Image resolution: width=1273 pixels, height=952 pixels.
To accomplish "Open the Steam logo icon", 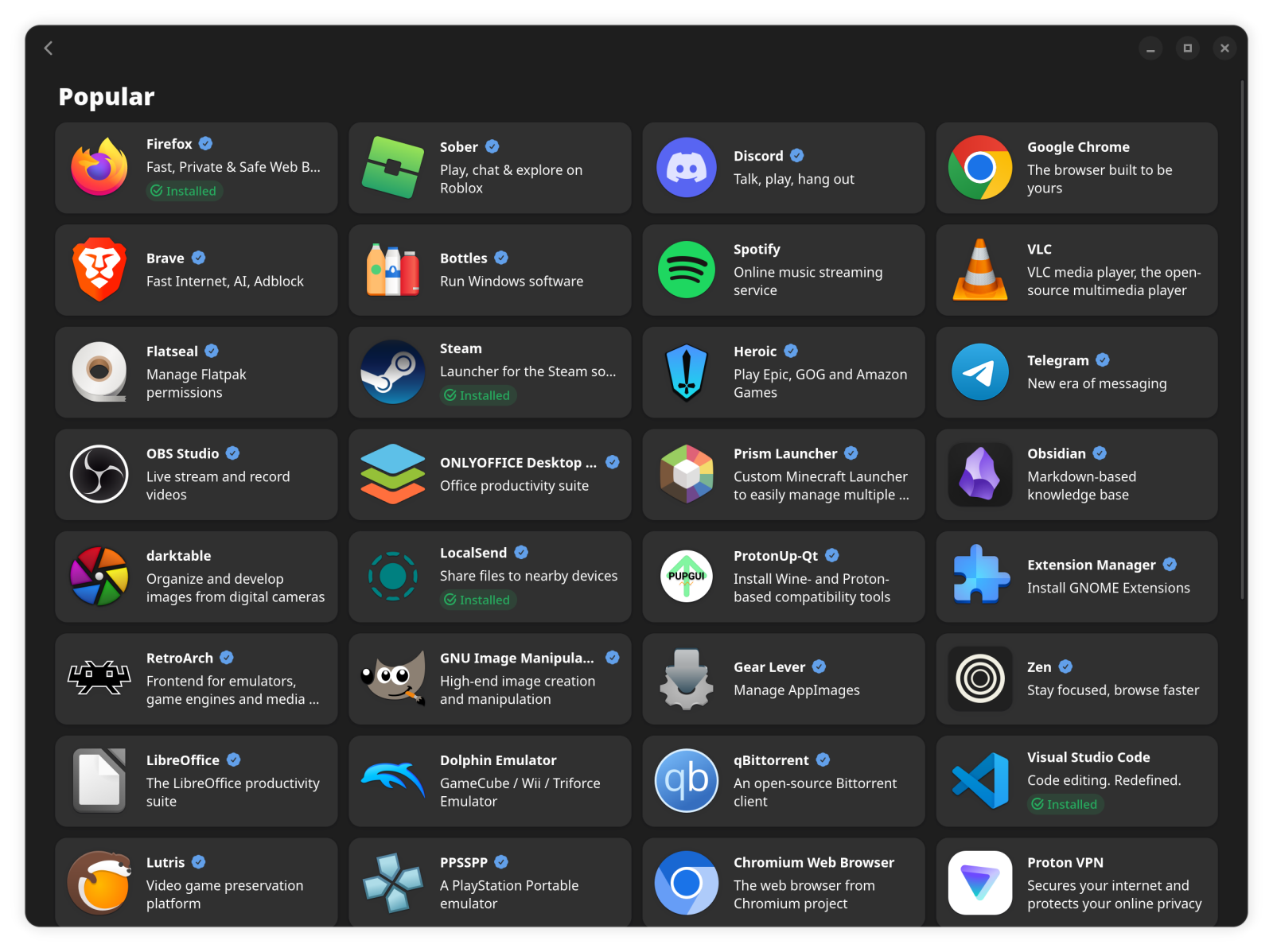I will click(x=393, y=372).
